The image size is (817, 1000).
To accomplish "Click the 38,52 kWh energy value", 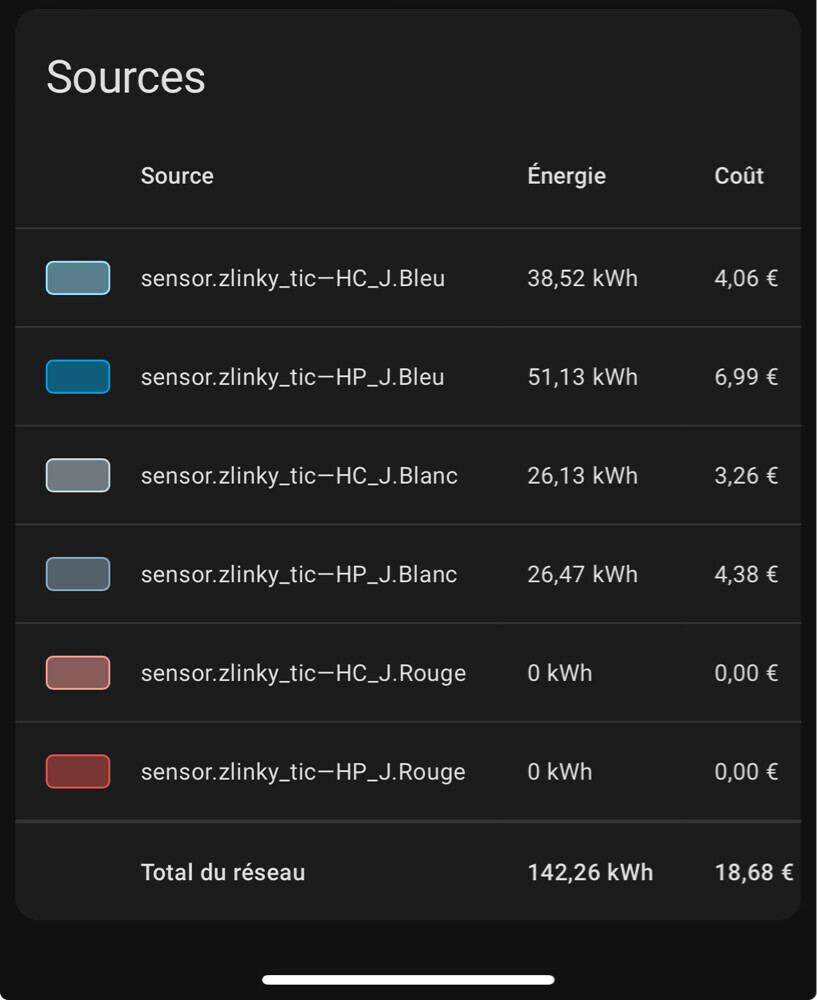I will click(x=582, y=278).
